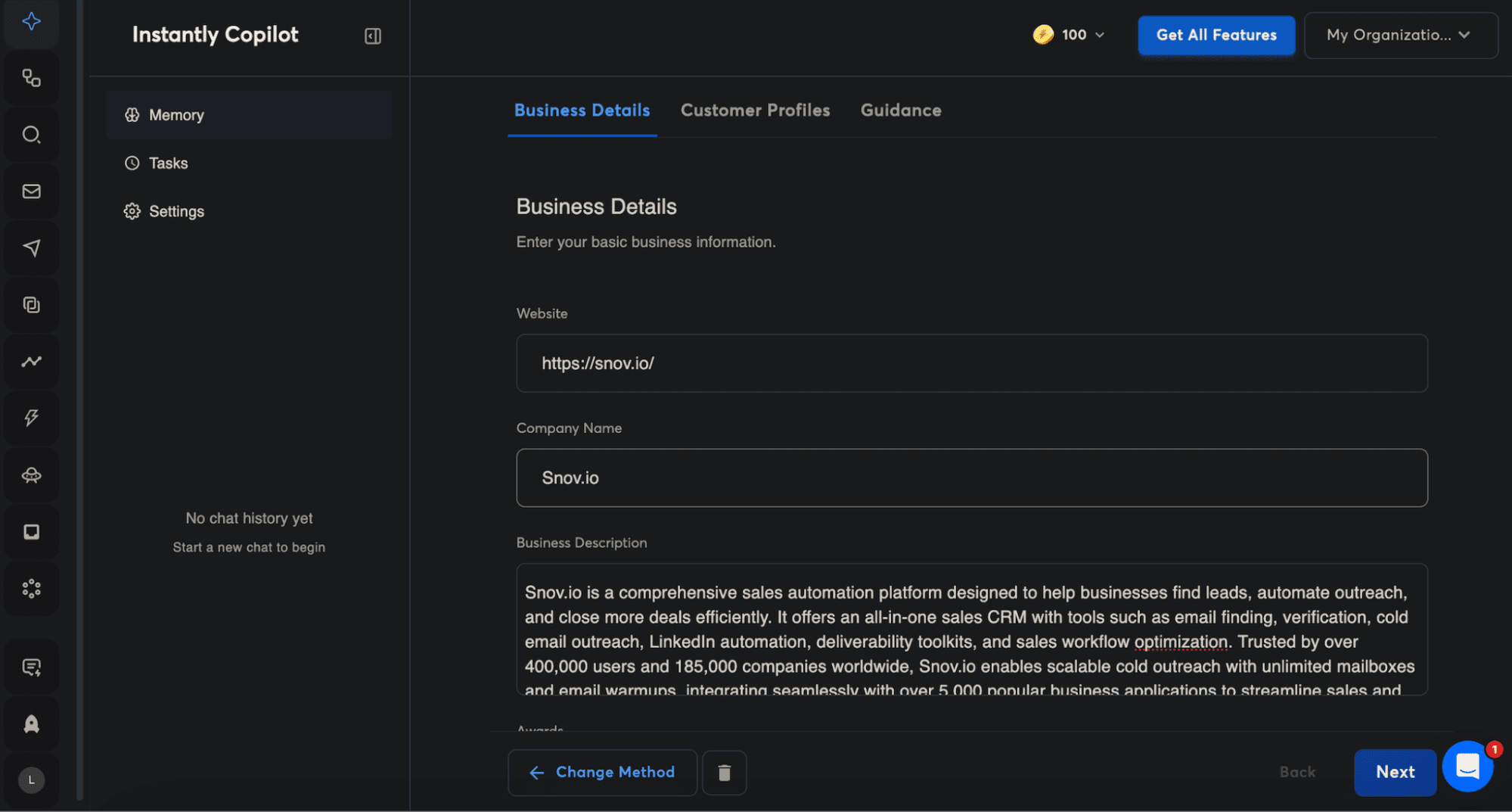Click the Get All Features button
This screenshot has width=1512, height=812.
point(1215,35)
